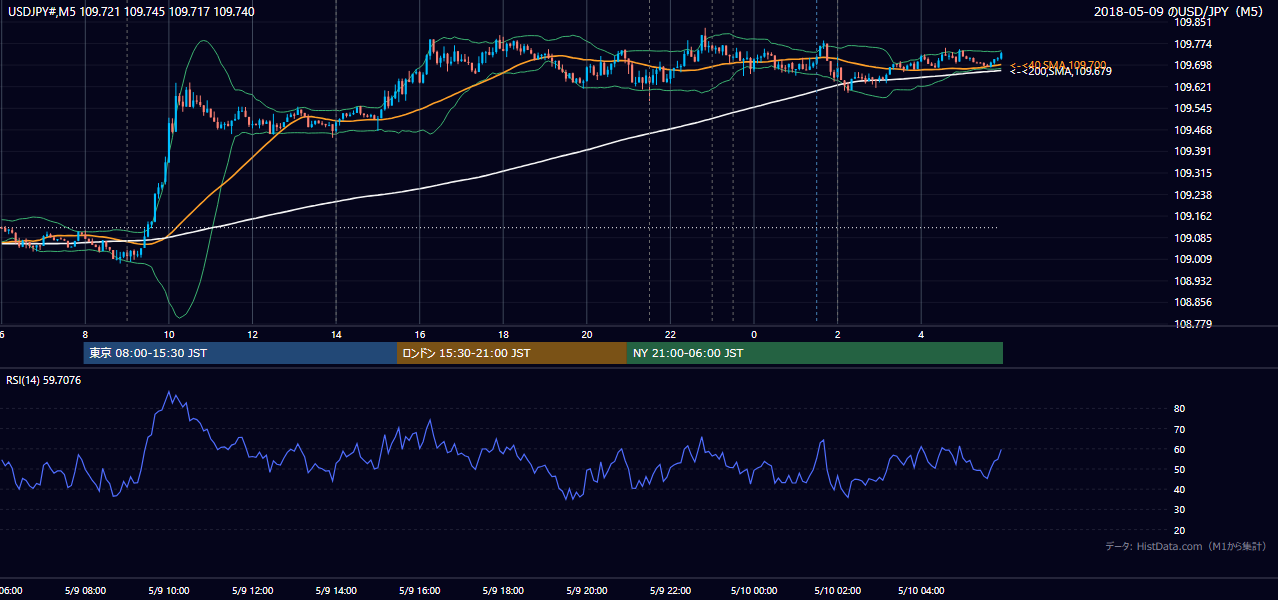Select the NY 21:00-06:00 JST session bar
This screenshot has height=600, width=1278.
click(815, 353)
